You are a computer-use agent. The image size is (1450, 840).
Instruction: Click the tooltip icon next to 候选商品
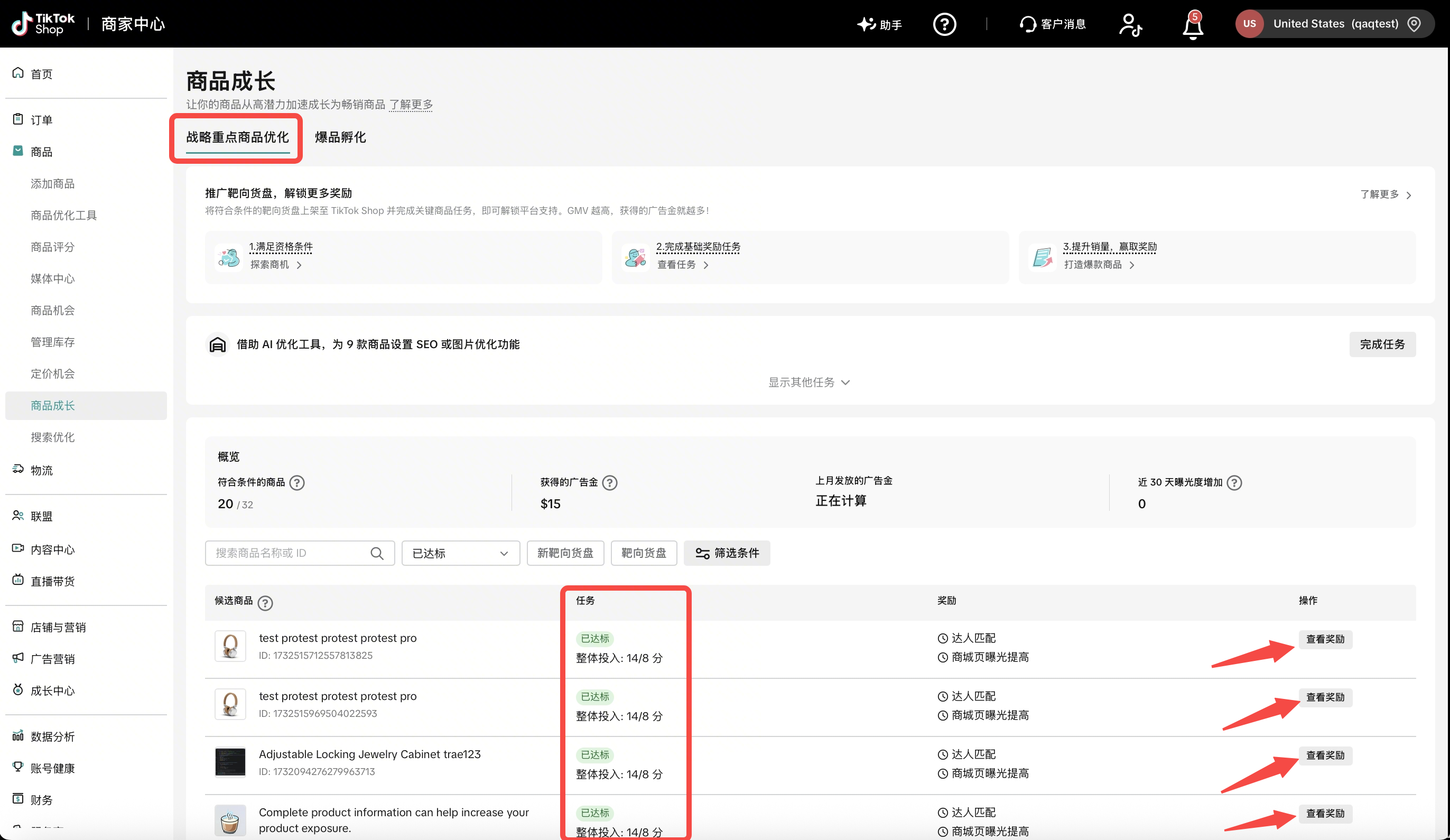pos(265,602)
